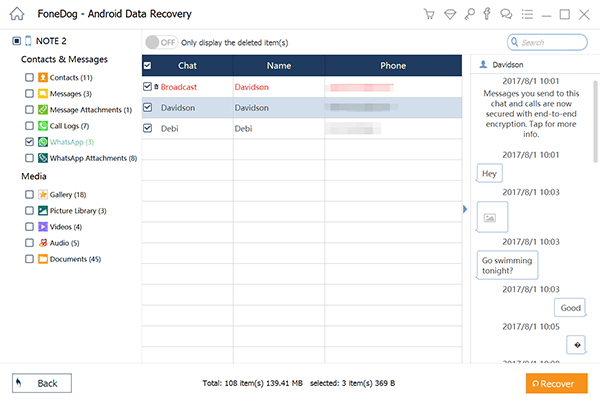
Task: Click the trash icon beside Broadcast
Action: pos(156,87)
